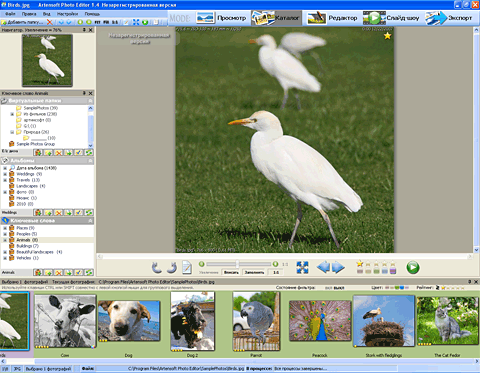Click the refresh icon in virtual folders toolbar

coord(88,153)
